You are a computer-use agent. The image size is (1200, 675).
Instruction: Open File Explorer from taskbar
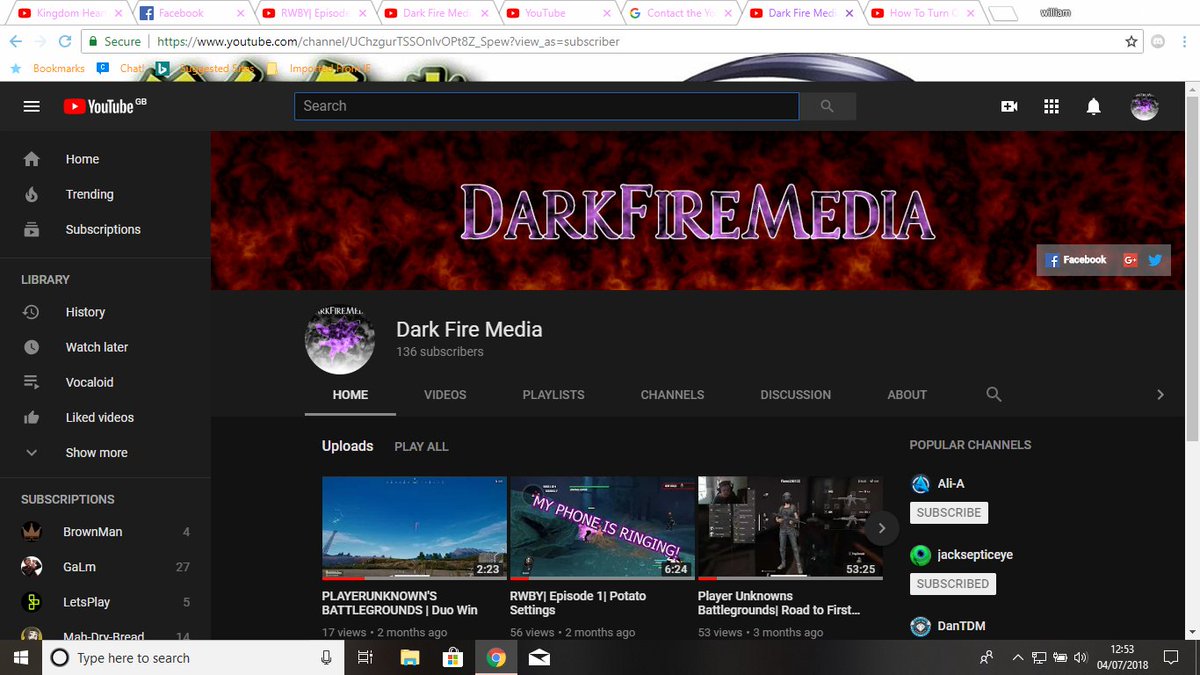tap(409, 657)
